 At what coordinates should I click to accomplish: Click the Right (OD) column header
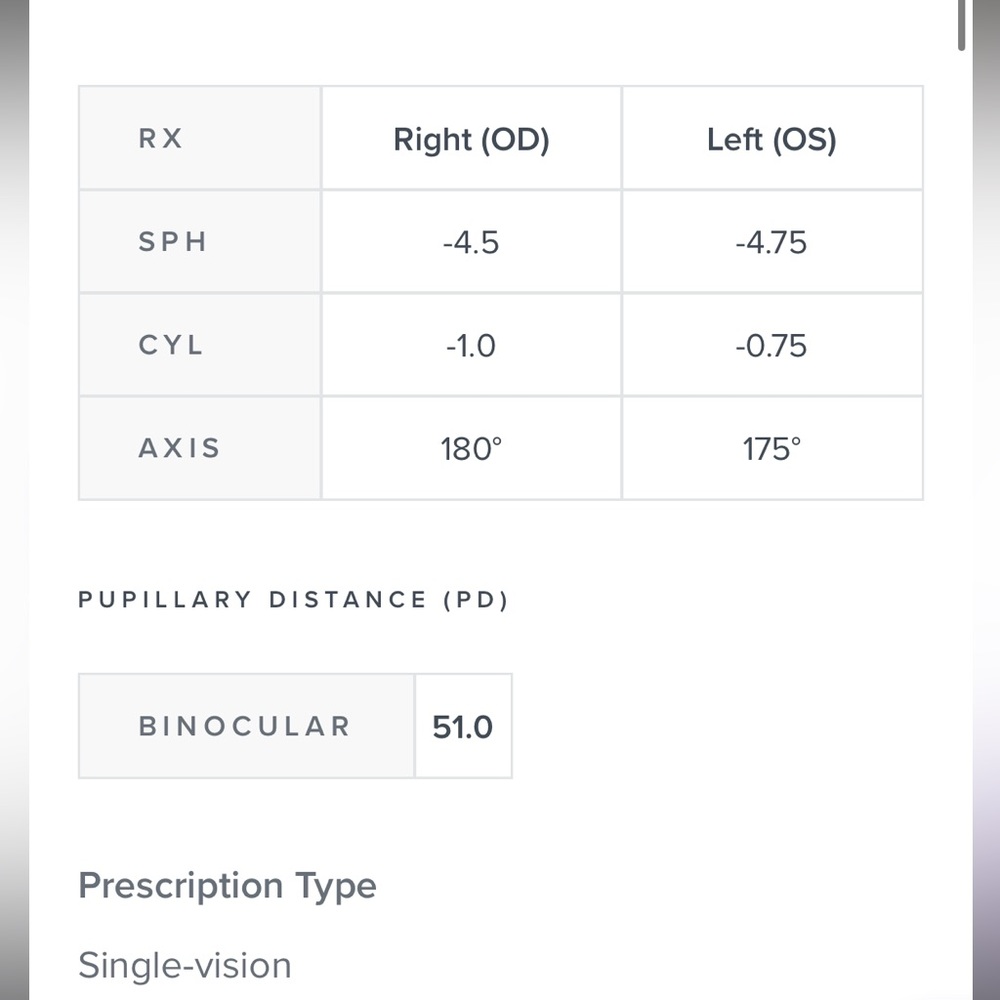tap(471, 139)
